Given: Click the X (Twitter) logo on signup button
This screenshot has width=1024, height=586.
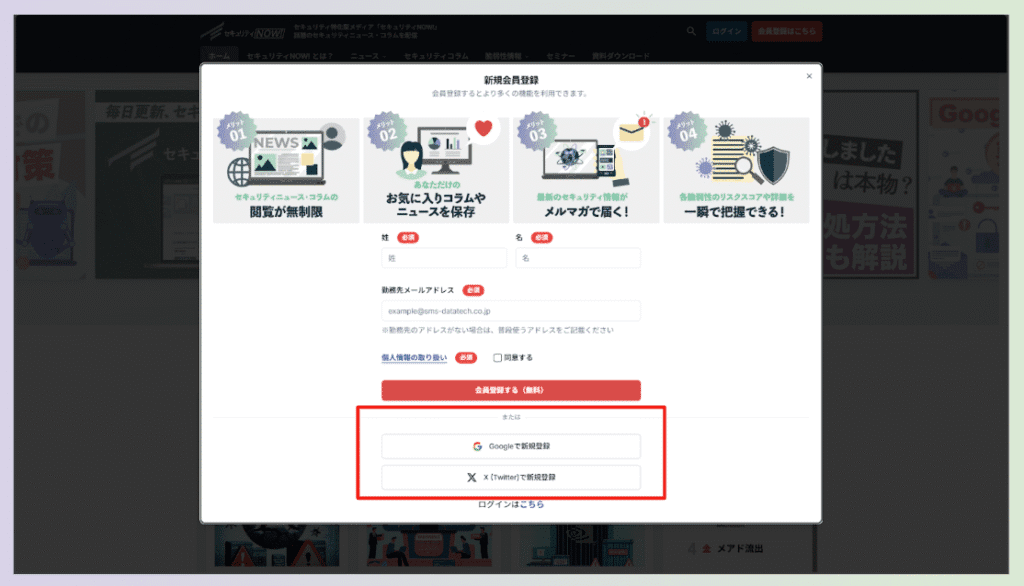Looking at the screenshot, I should pyautogui.click(x=472, y=477).
